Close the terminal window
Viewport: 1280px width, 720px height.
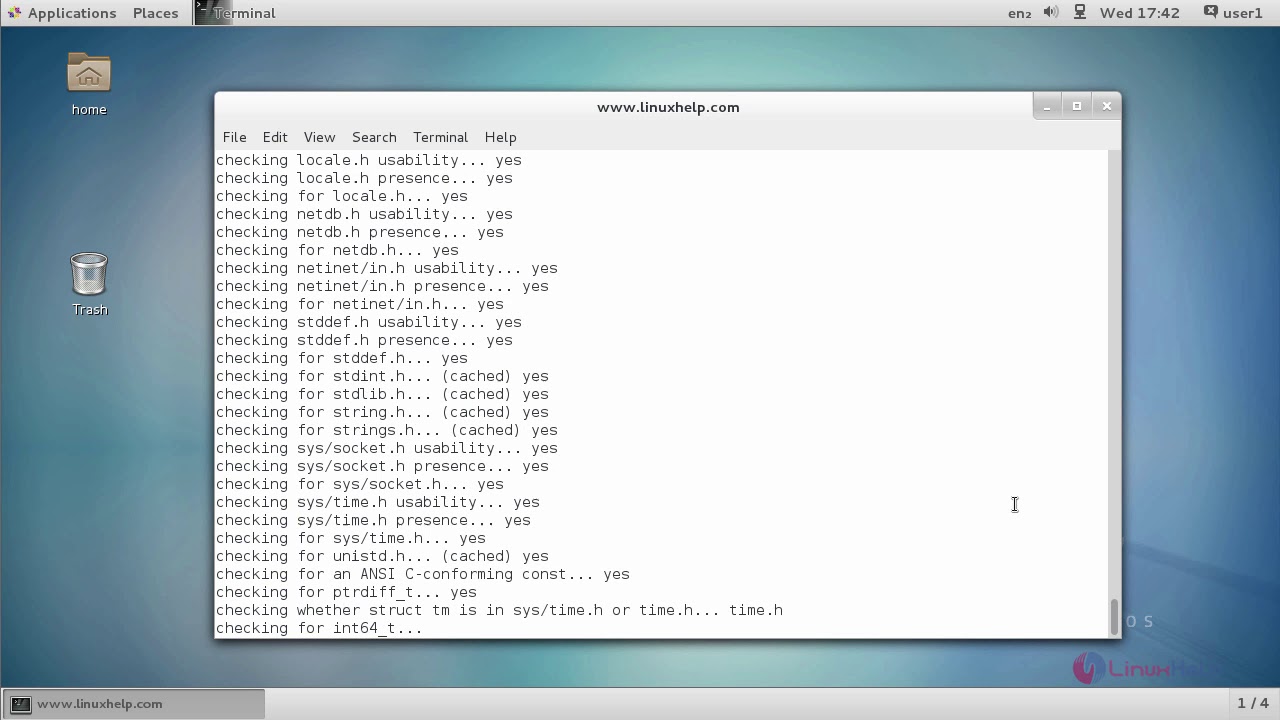click(x=1107, y=106)
